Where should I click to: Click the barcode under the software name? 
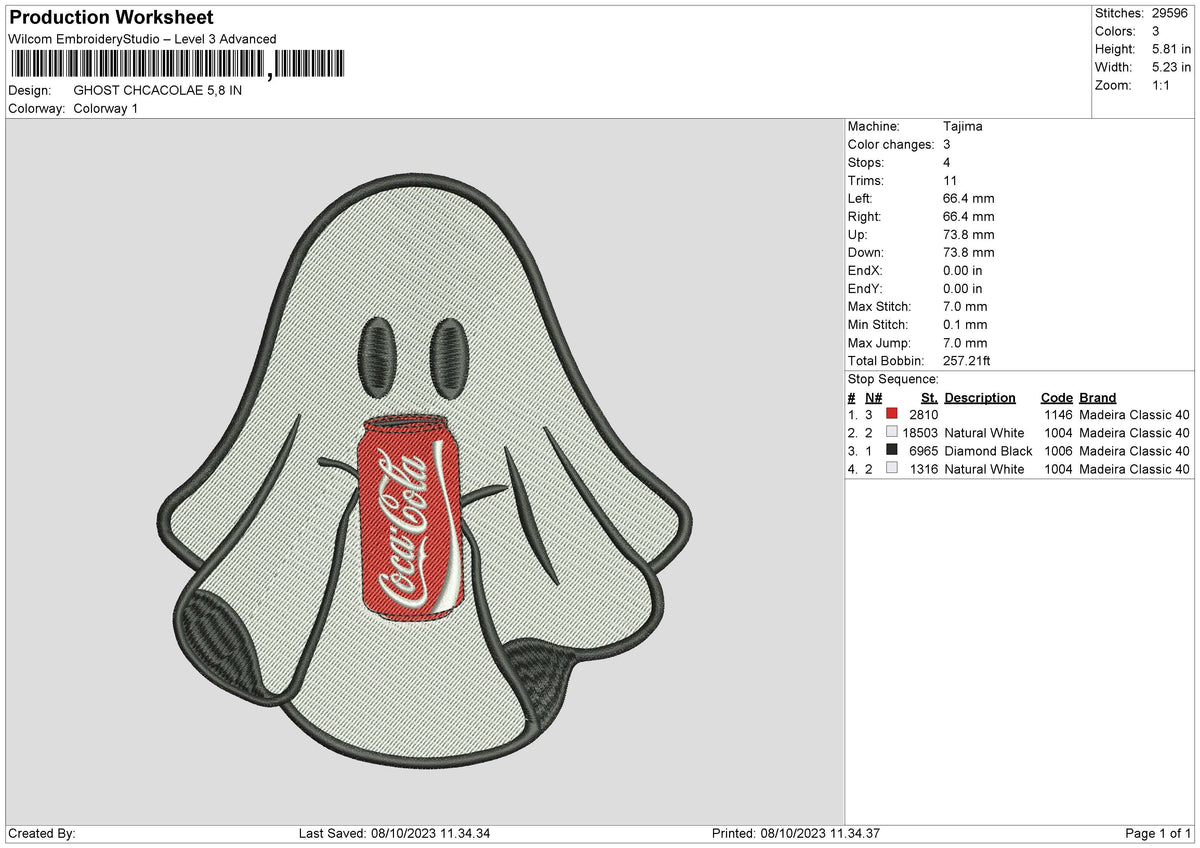click(177, 65)
